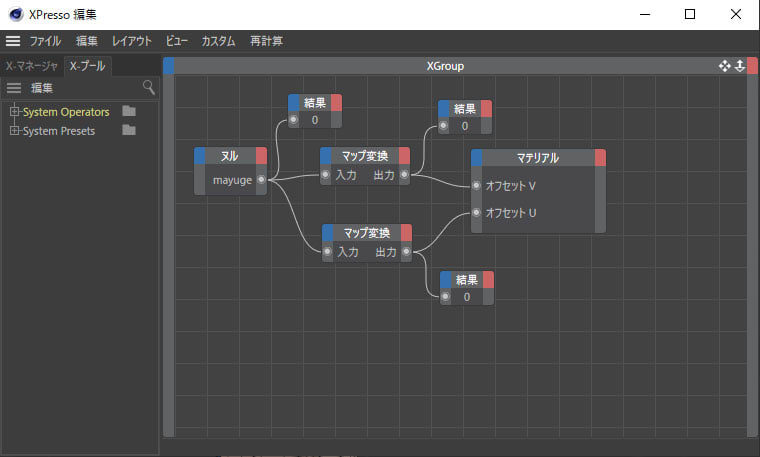The height and width of the screenshot is (457, 760).
Task: Click the mayuge output port on ヌル node
Action: point(261,180)
